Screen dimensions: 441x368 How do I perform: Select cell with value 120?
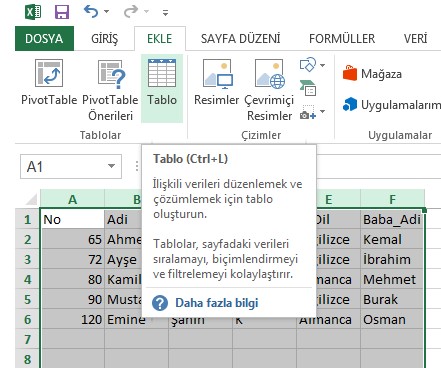click(72, 319)
